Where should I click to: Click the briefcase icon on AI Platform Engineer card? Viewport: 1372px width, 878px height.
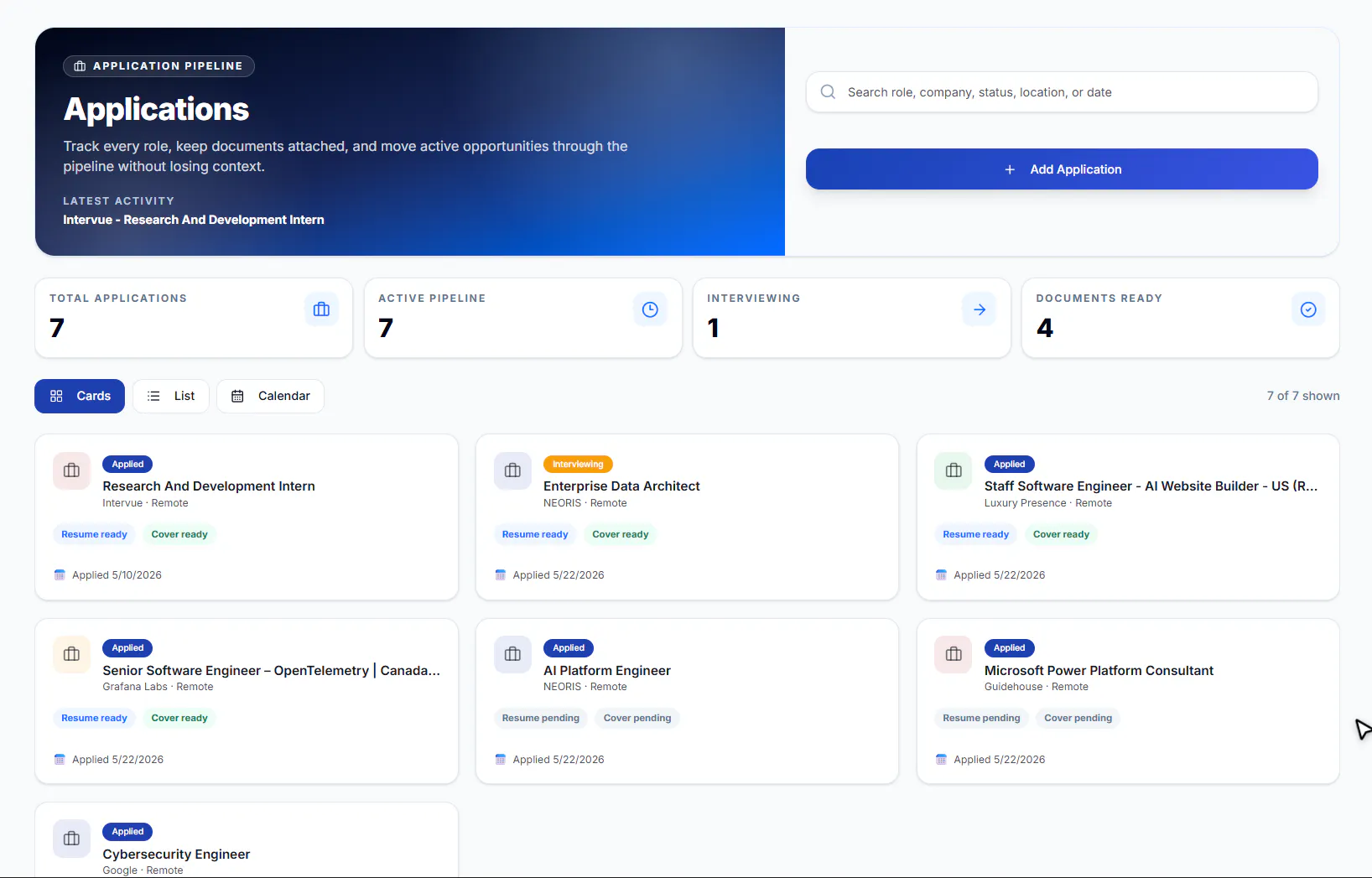tap(512, 654)
